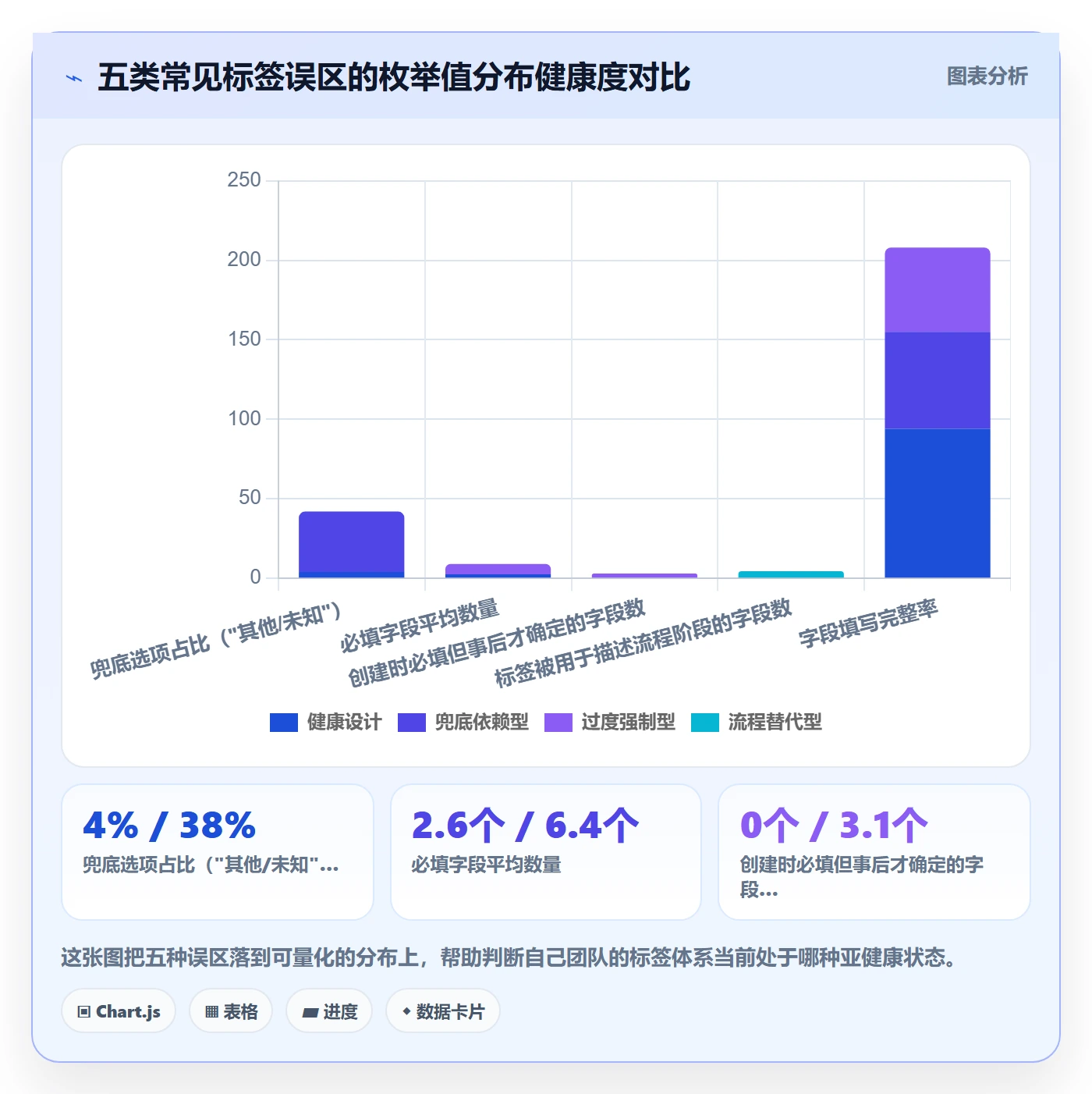Click the y-axis value 250

point(244,180)
